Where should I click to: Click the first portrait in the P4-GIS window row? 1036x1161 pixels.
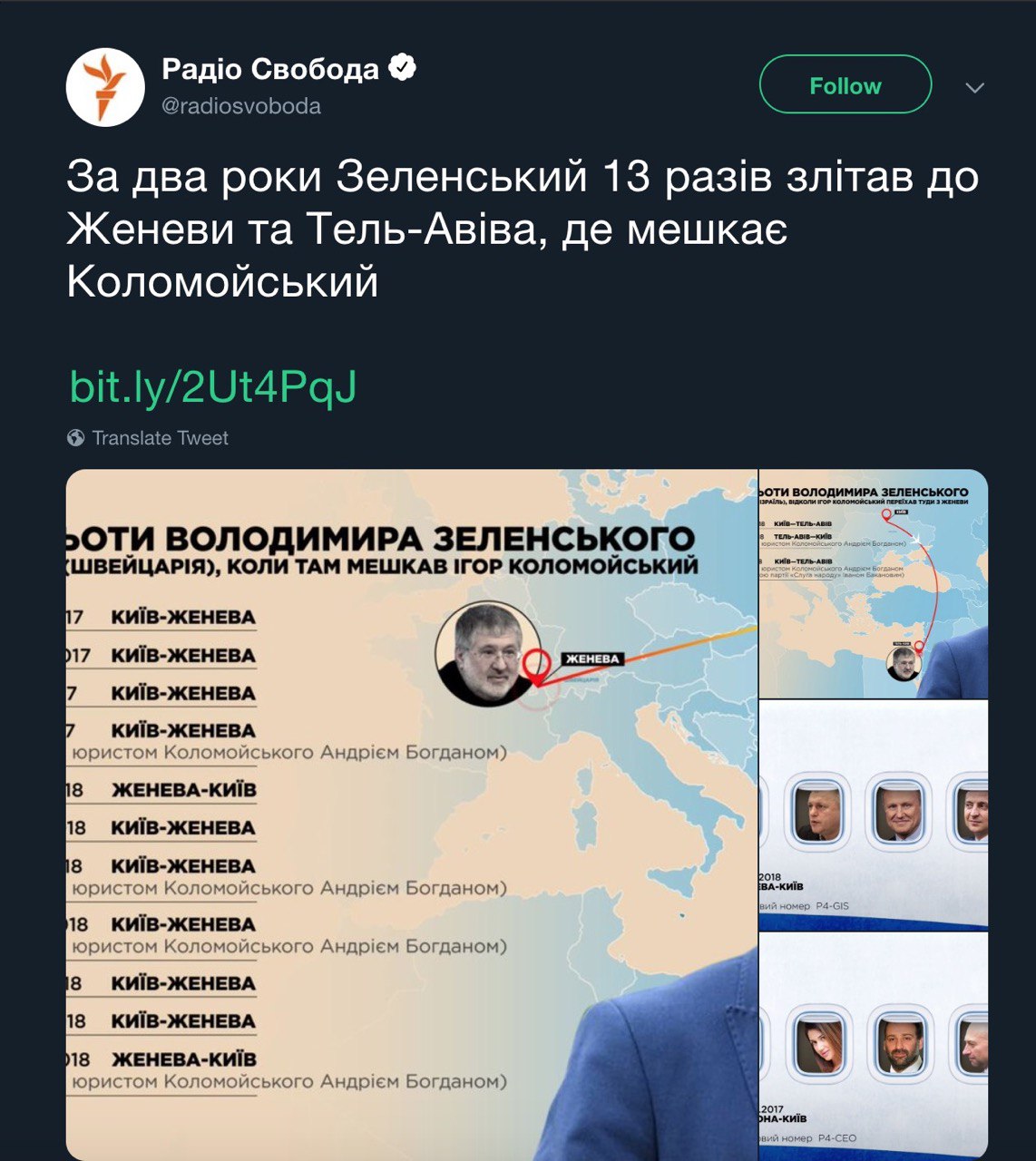point(818,812)
